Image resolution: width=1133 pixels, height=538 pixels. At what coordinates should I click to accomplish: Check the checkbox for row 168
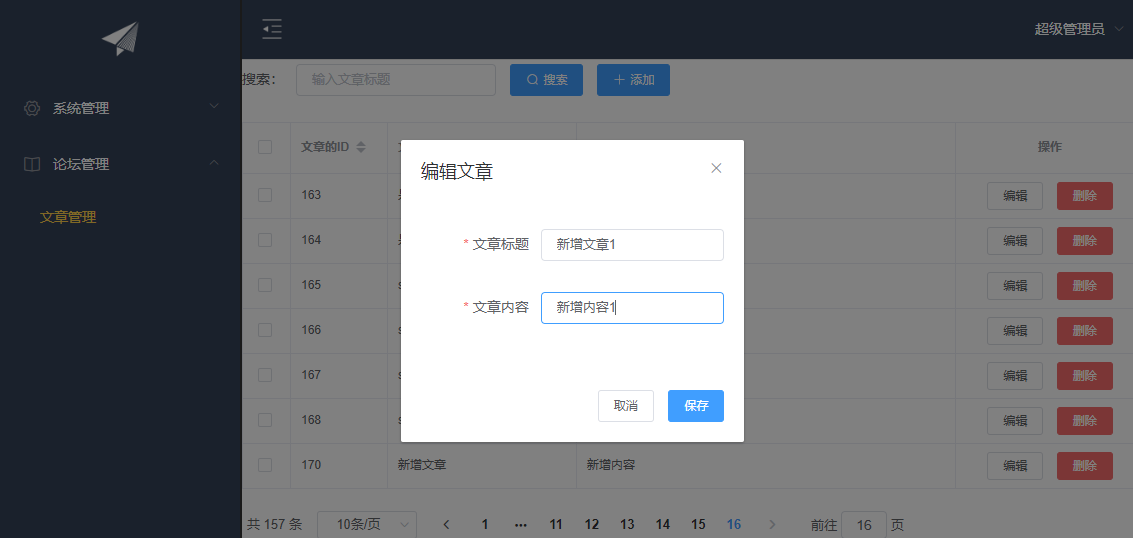tap(265, 420)
